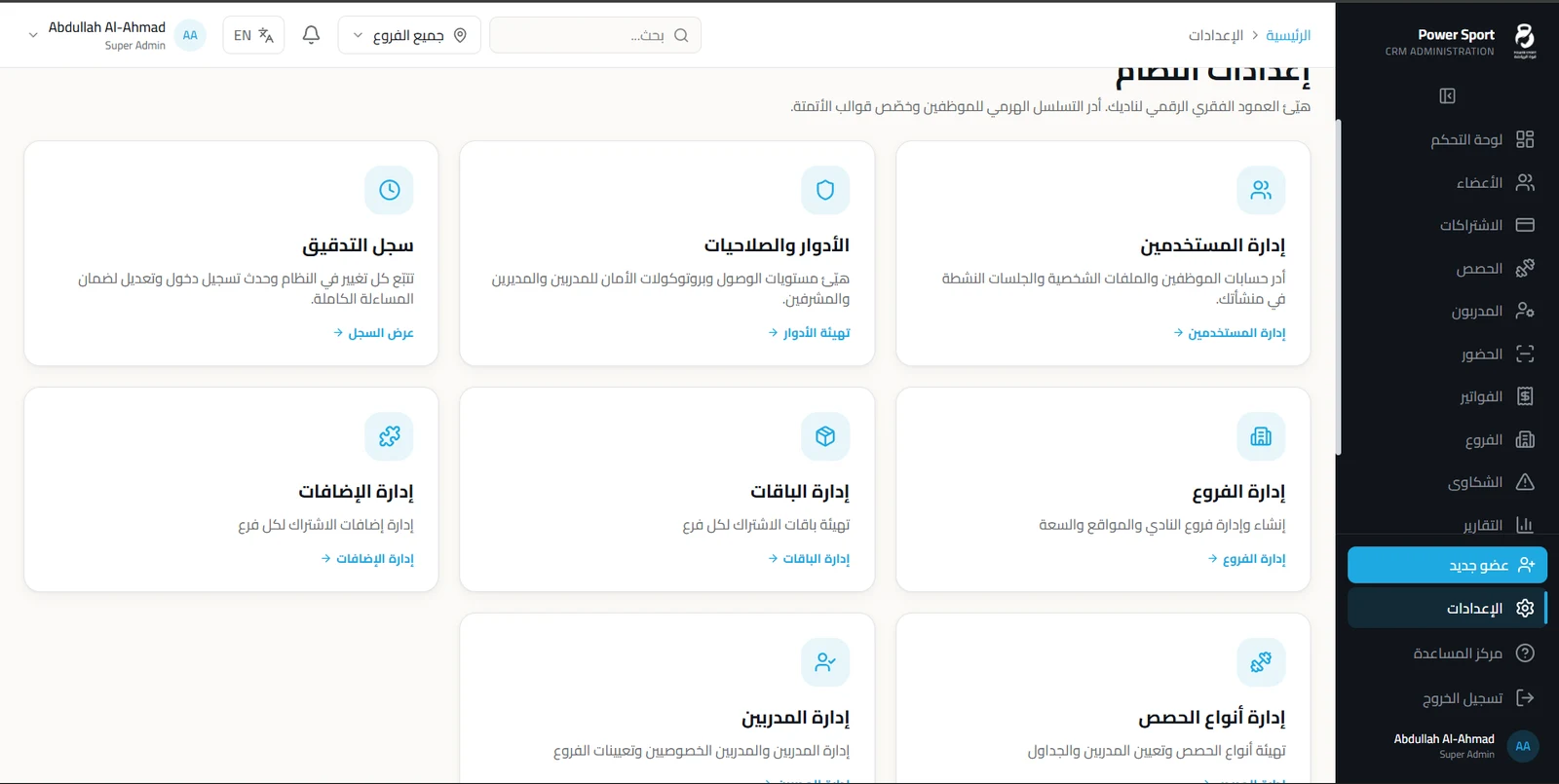The image size is (1559, 784).
Task: Click the تسجيل الخروج logout icon
Action: click(1525, 697)
